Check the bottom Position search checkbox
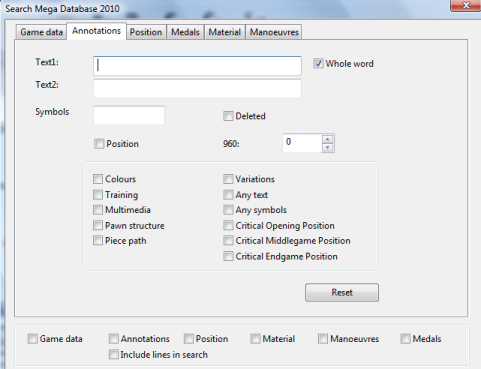Screen dimensions: 481x369 pos(189,339)
